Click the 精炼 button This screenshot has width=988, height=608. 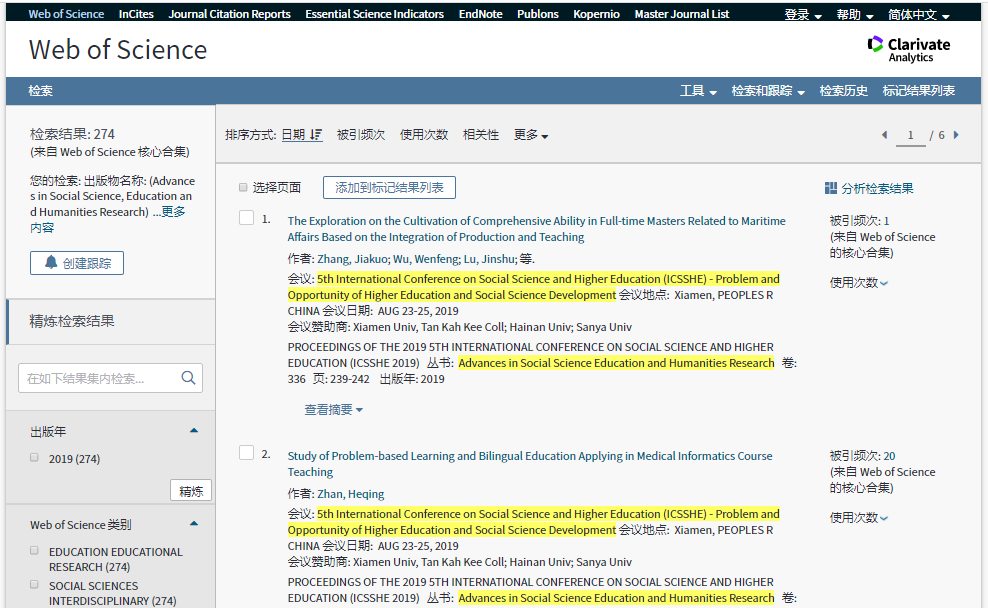click(x=191, y=491)
